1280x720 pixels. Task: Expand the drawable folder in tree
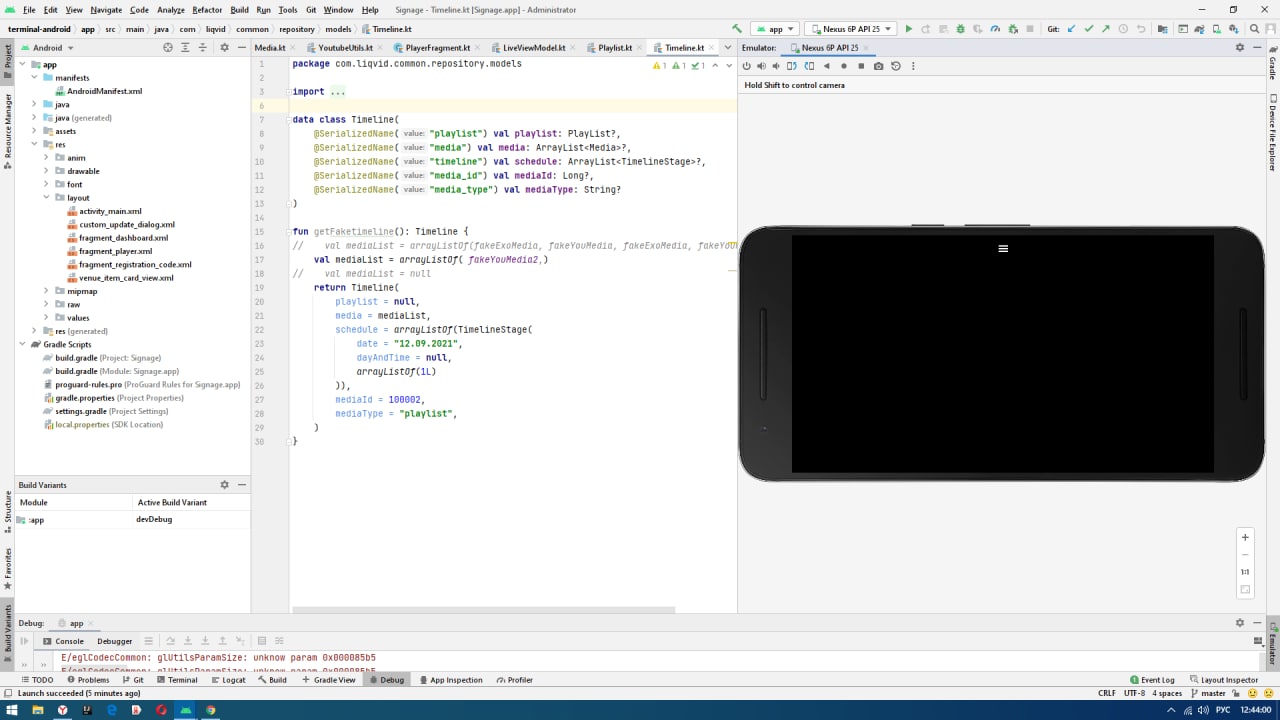(46, 171)
